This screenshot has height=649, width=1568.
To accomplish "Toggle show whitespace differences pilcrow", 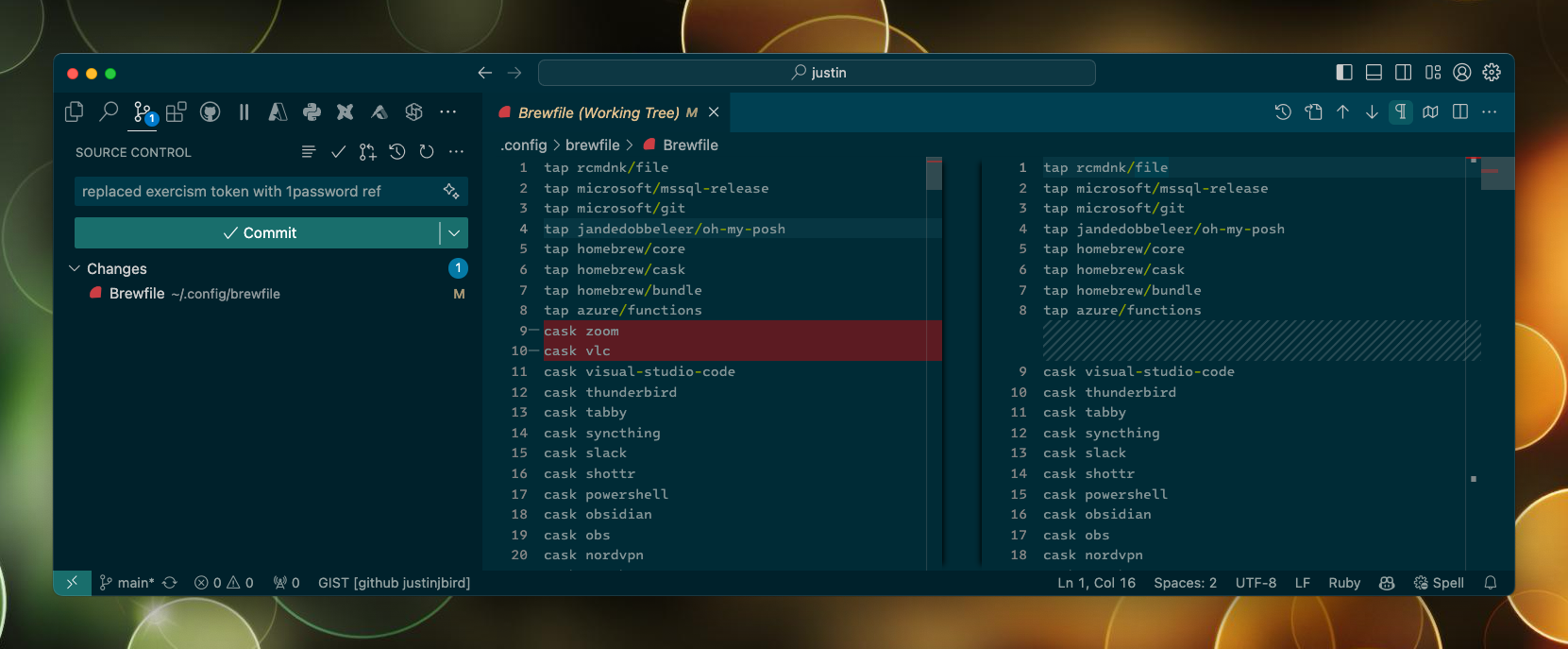I will click(1401, 112).
